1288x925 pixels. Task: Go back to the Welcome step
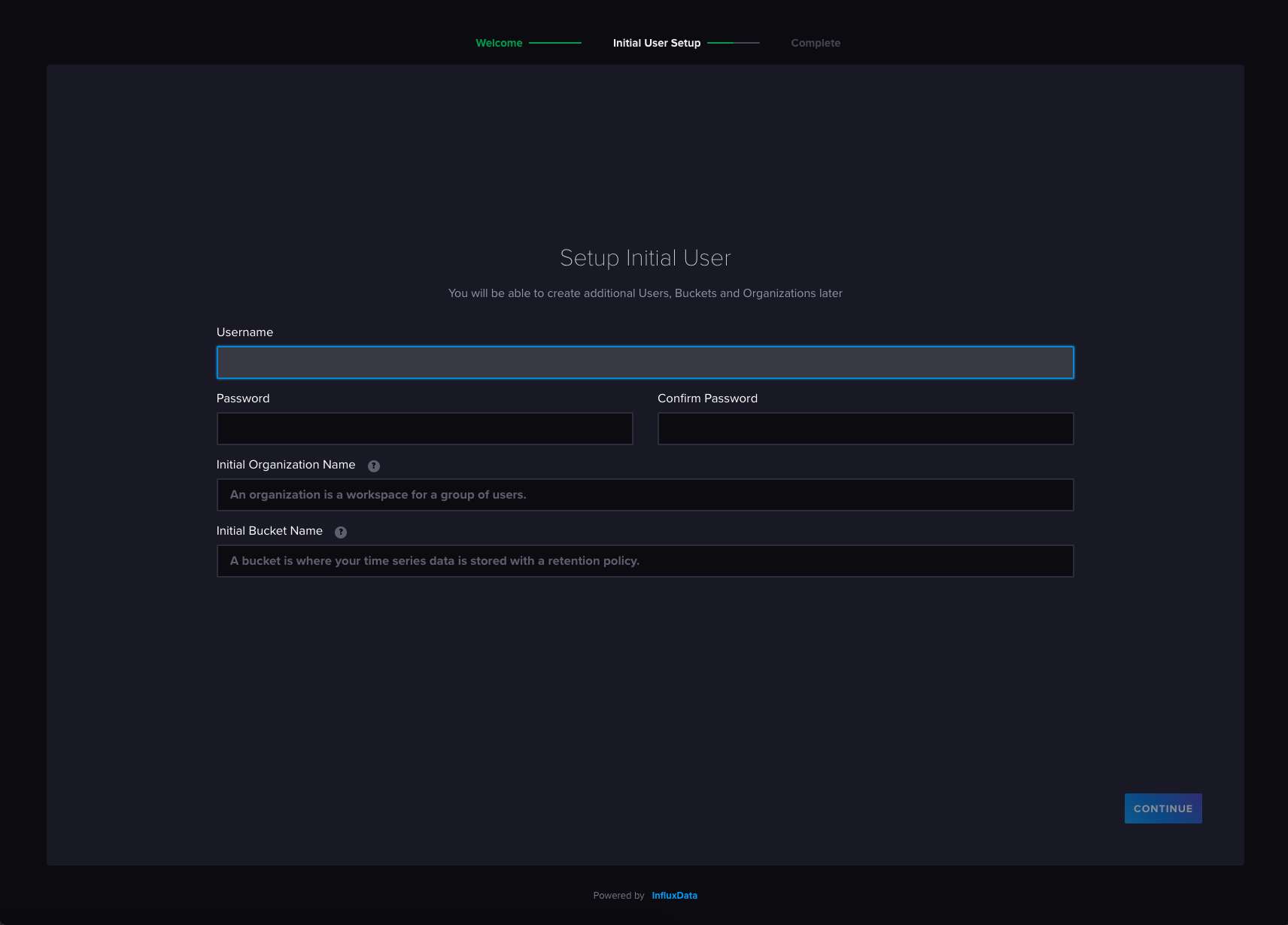[499, 43]
